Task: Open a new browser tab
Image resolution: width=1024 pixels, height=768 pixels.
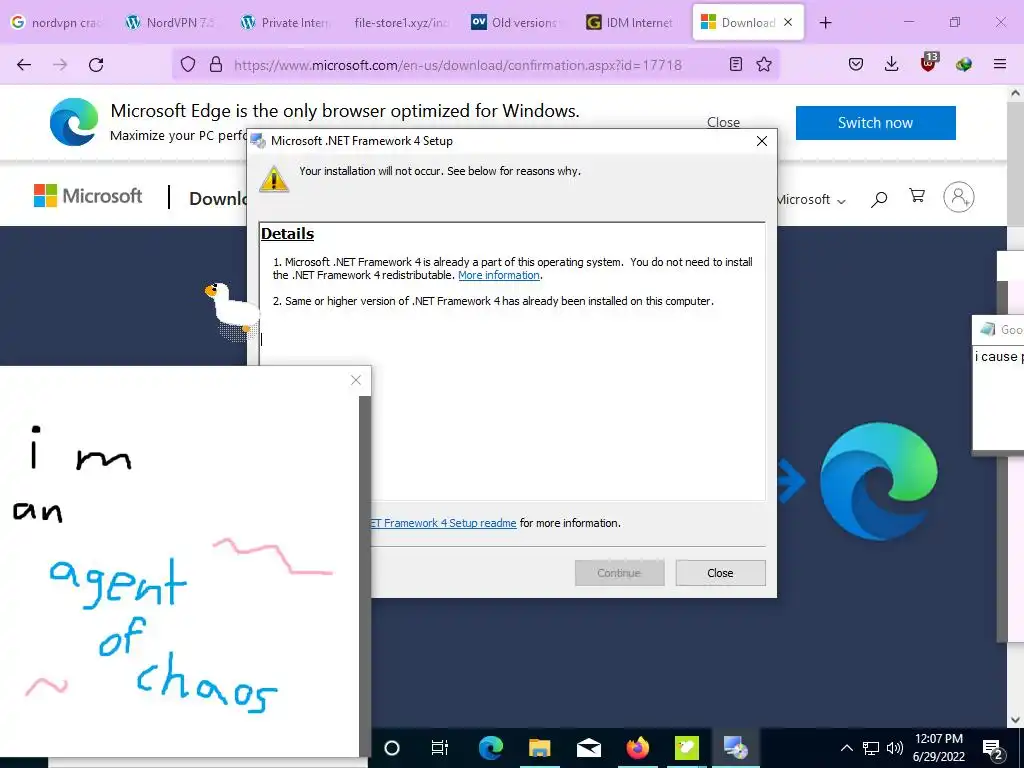Action: [825, 23]
